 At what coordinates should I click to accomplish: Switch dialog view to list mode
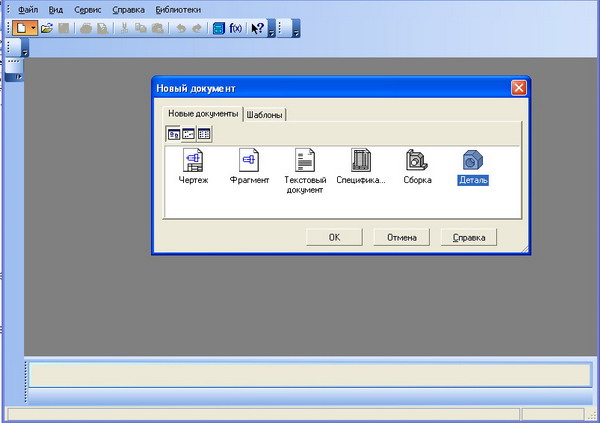pos(203,134)
